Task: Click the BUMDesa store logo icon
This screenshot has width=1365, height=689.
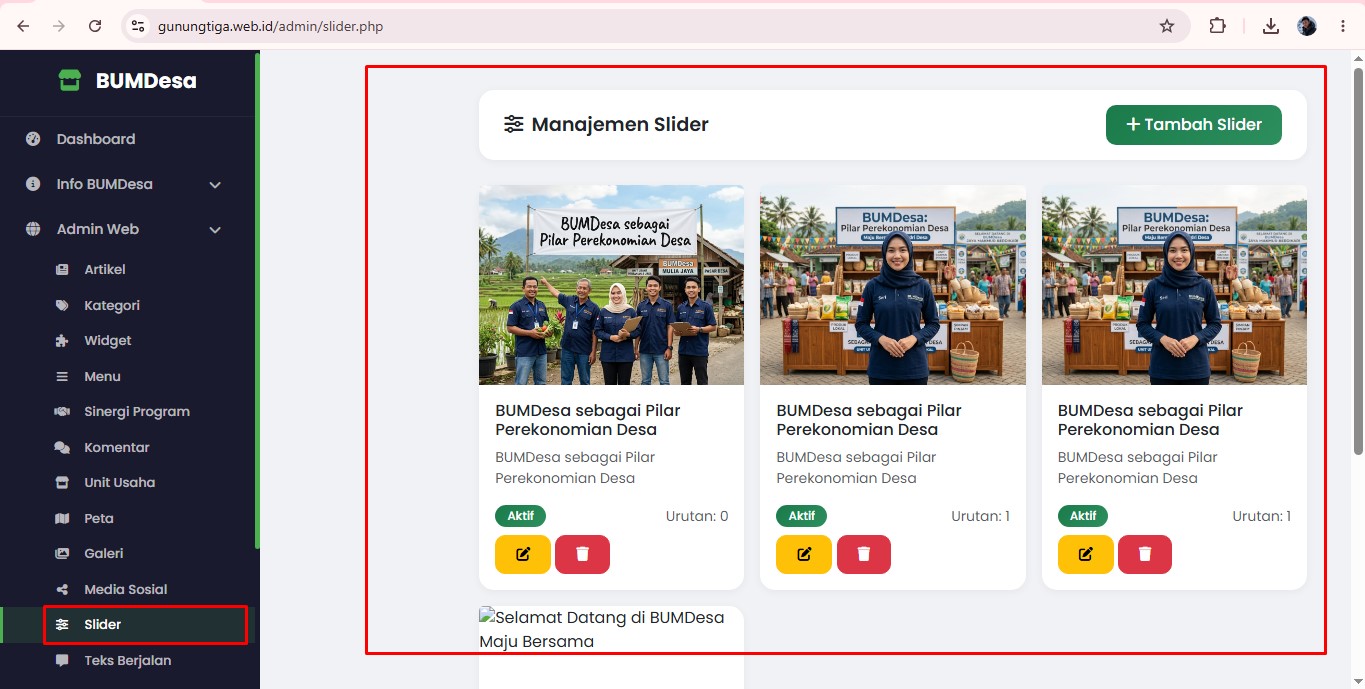Action: click(69, 81)
